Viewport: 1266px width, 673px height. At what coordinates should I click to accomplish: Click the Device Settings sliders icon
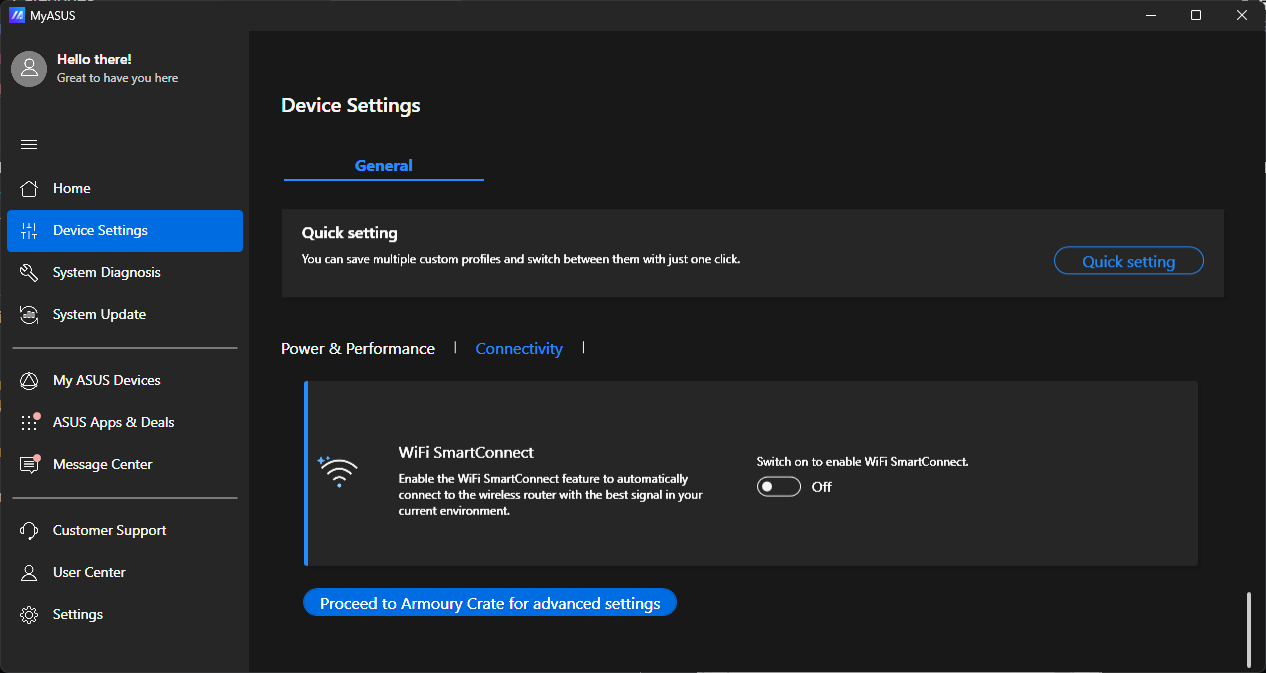[29, 230]
